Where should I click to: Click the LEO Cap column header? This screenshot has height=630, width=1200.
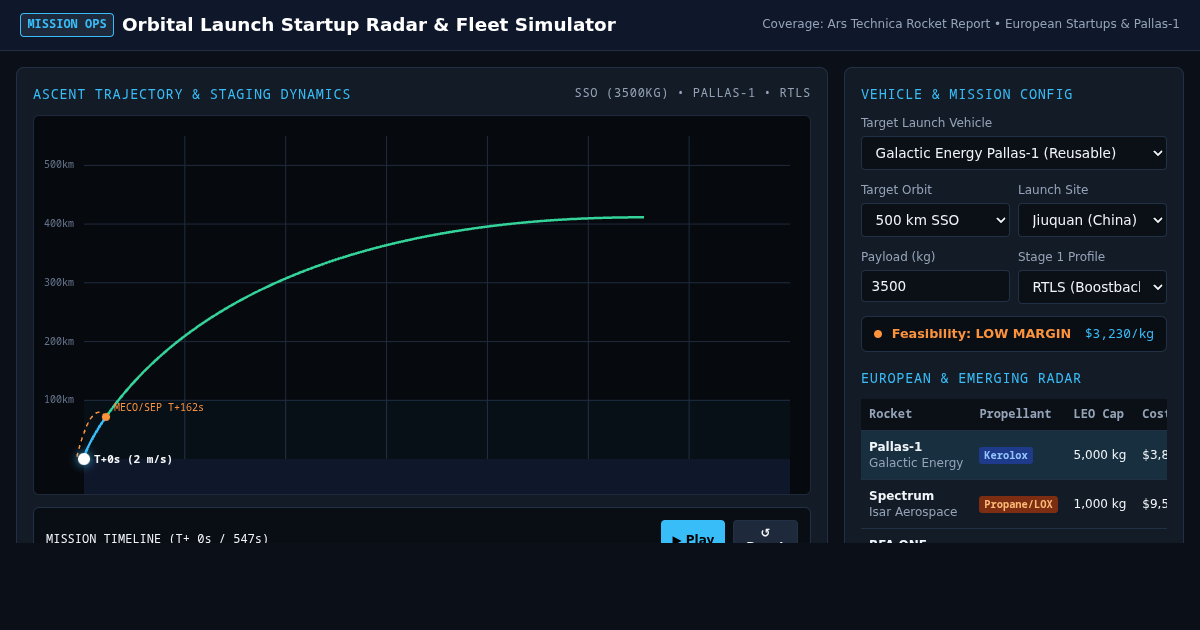1098,414
